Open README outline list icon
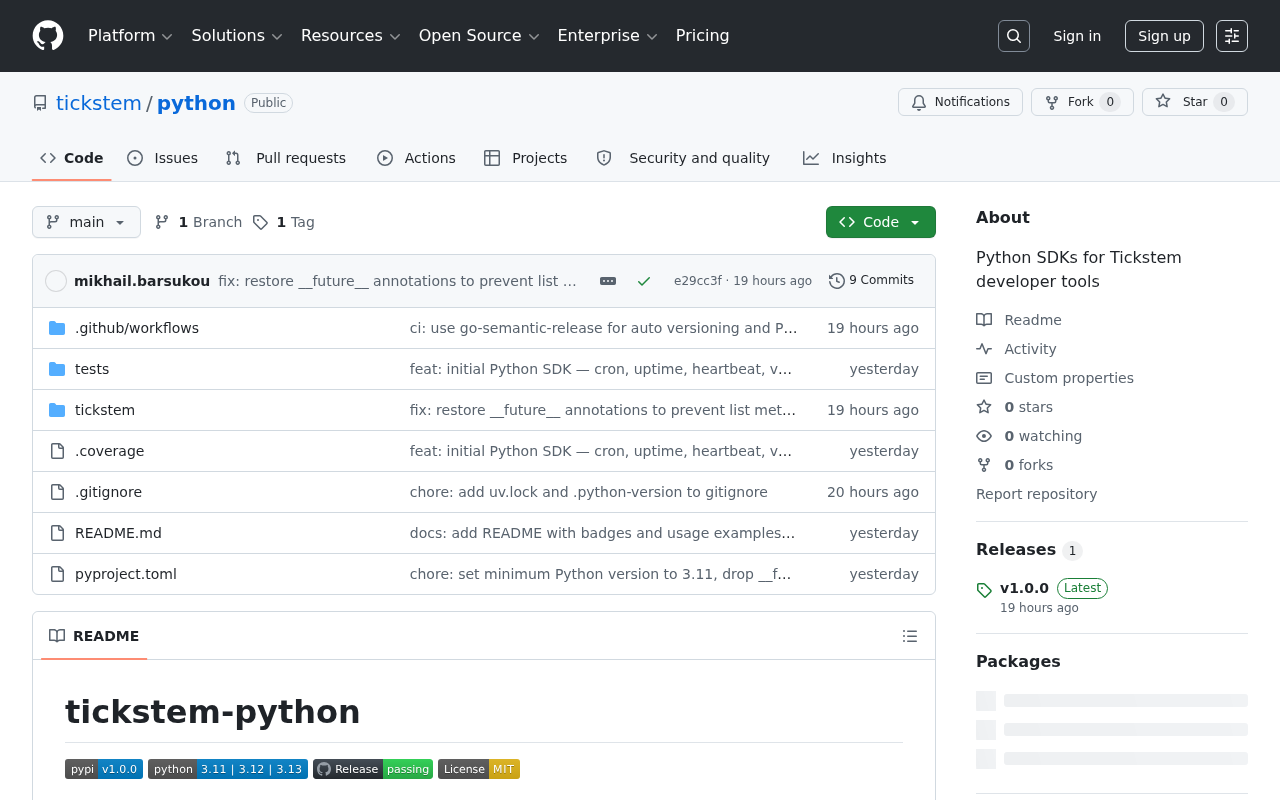 pos(910,636)
